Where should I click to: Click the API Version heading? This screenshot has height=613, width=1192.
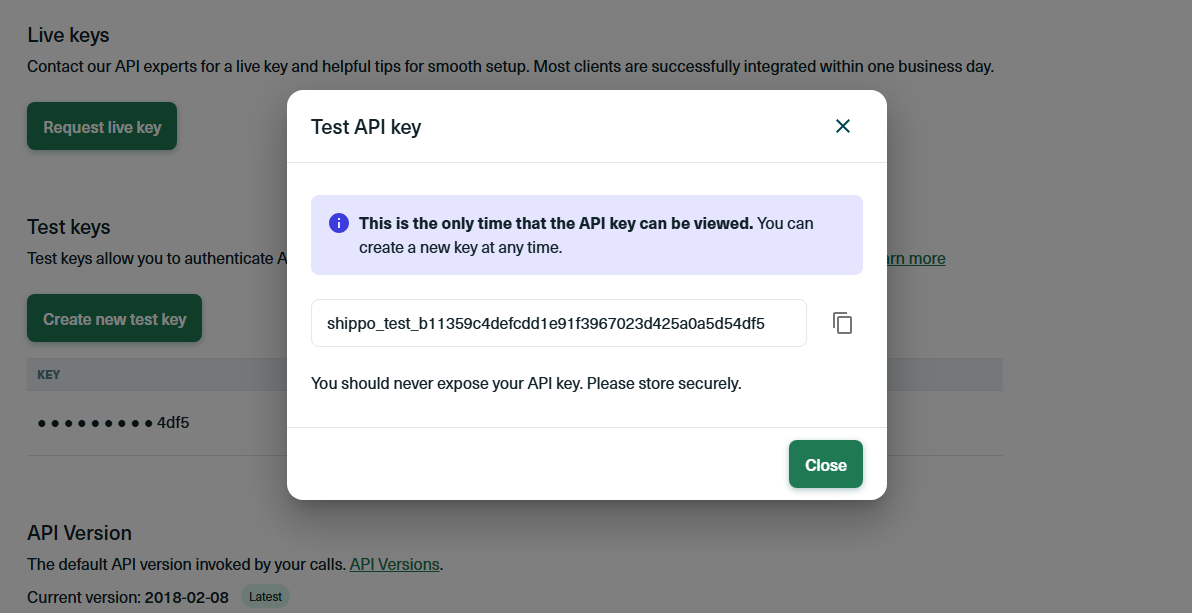tap(79, 532)
